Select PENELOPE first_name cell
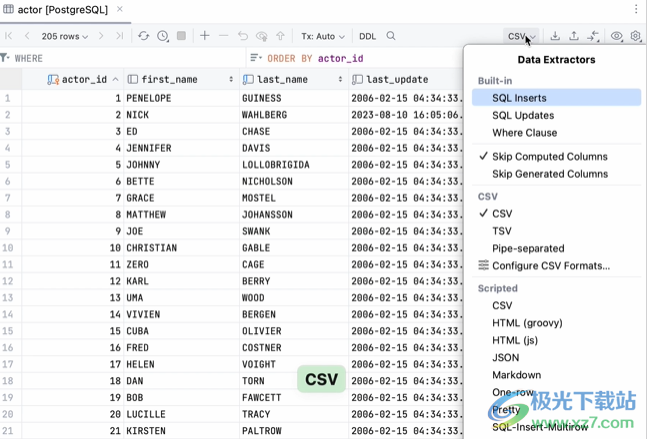This screenshot has height=439, width=647. [x=181, y=98]
